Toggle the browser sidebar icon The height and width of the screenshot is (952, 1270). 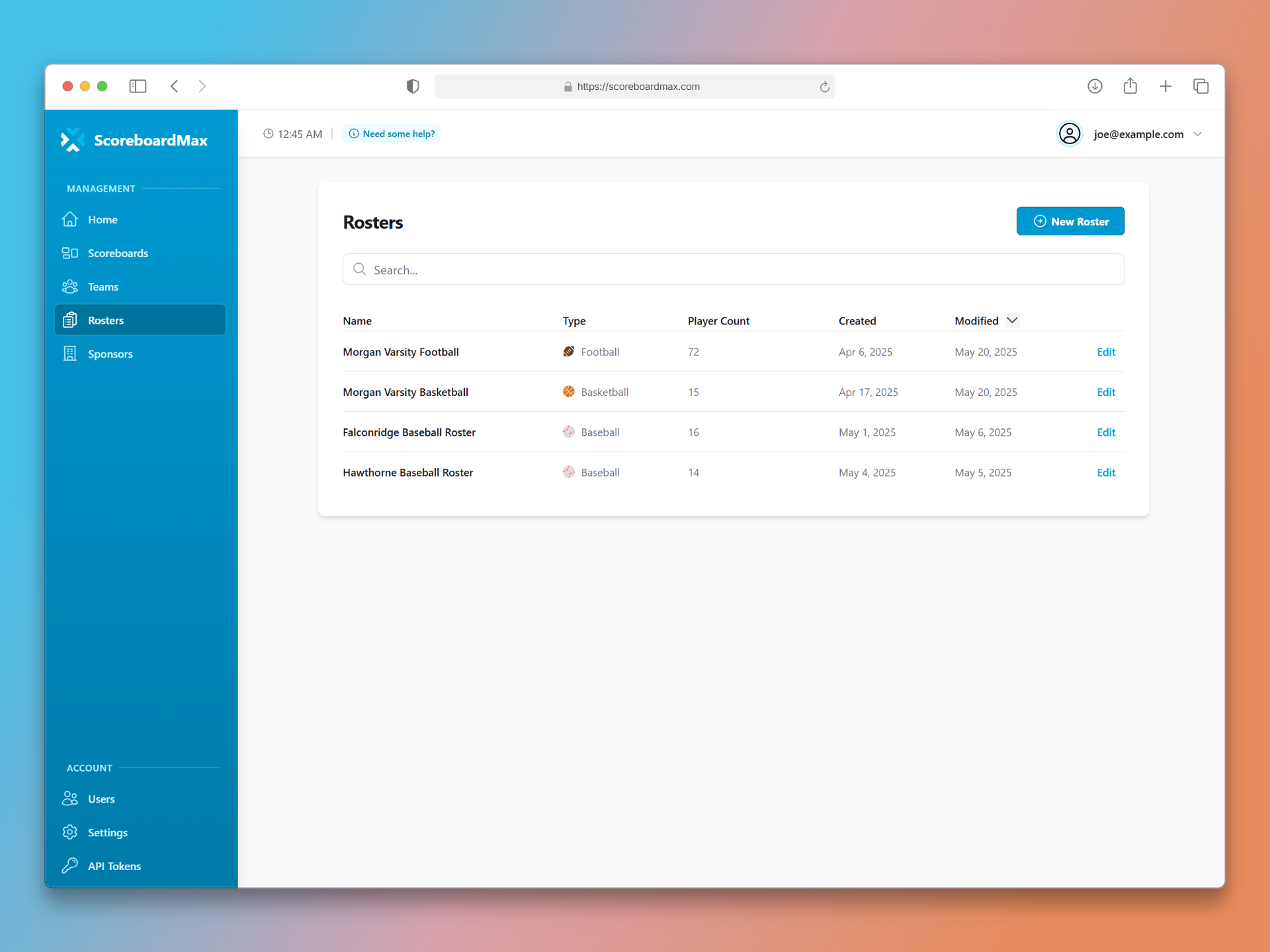point(138,86)
